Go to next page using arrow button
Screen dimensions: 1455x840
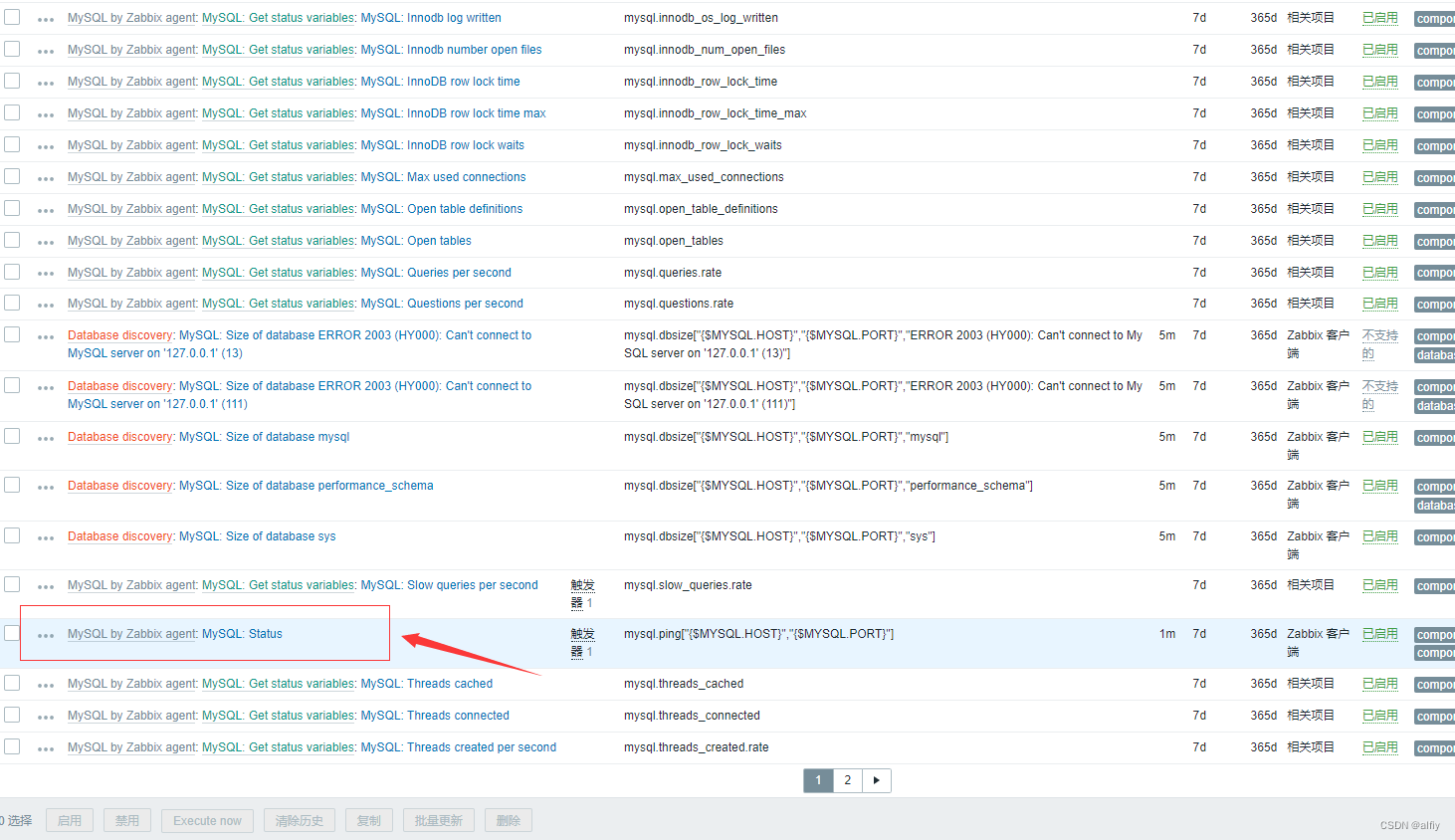pyautogui.click(x=876, y=780)
